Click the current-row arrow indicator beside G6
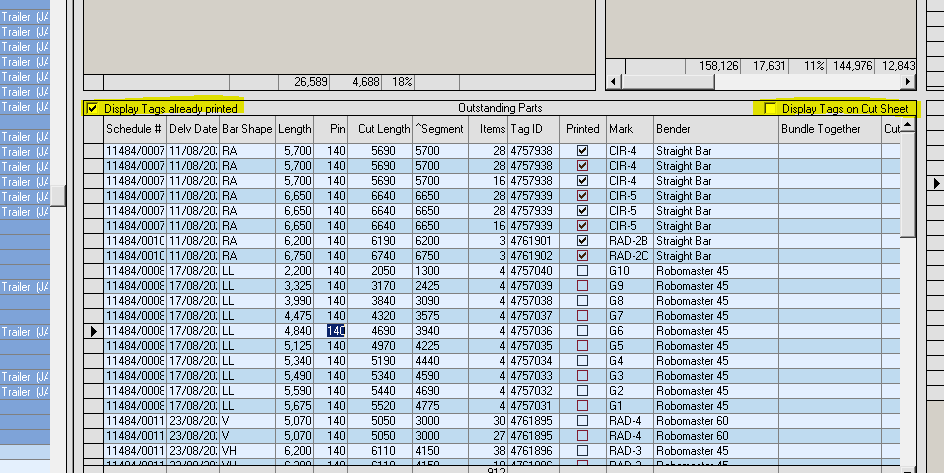Image resolution: width=944 pixels, height=473 pixels. [x=94, y=331]
